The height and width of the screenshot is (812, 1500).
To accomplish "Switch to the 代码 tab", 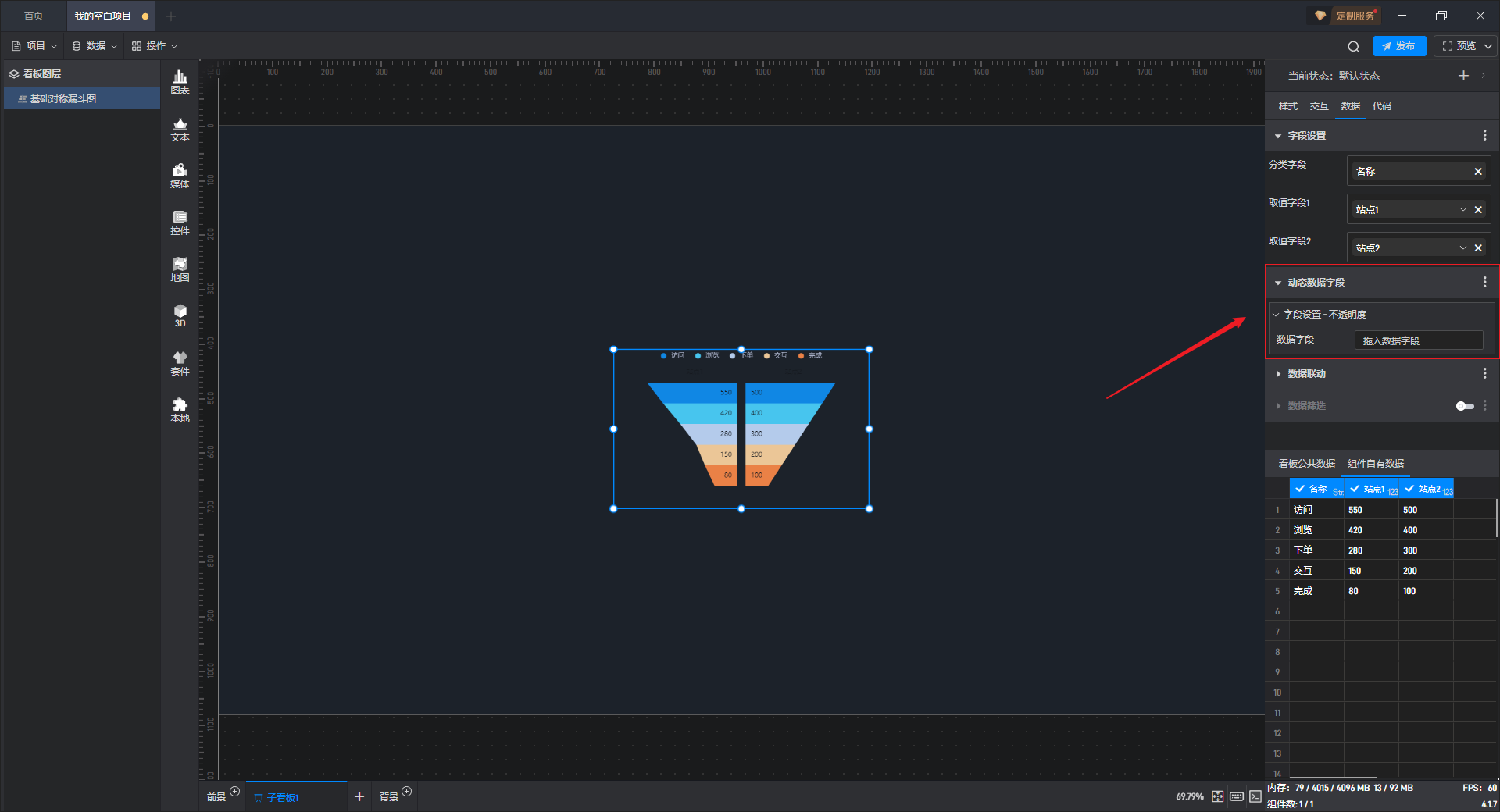I will point(1381,106).
